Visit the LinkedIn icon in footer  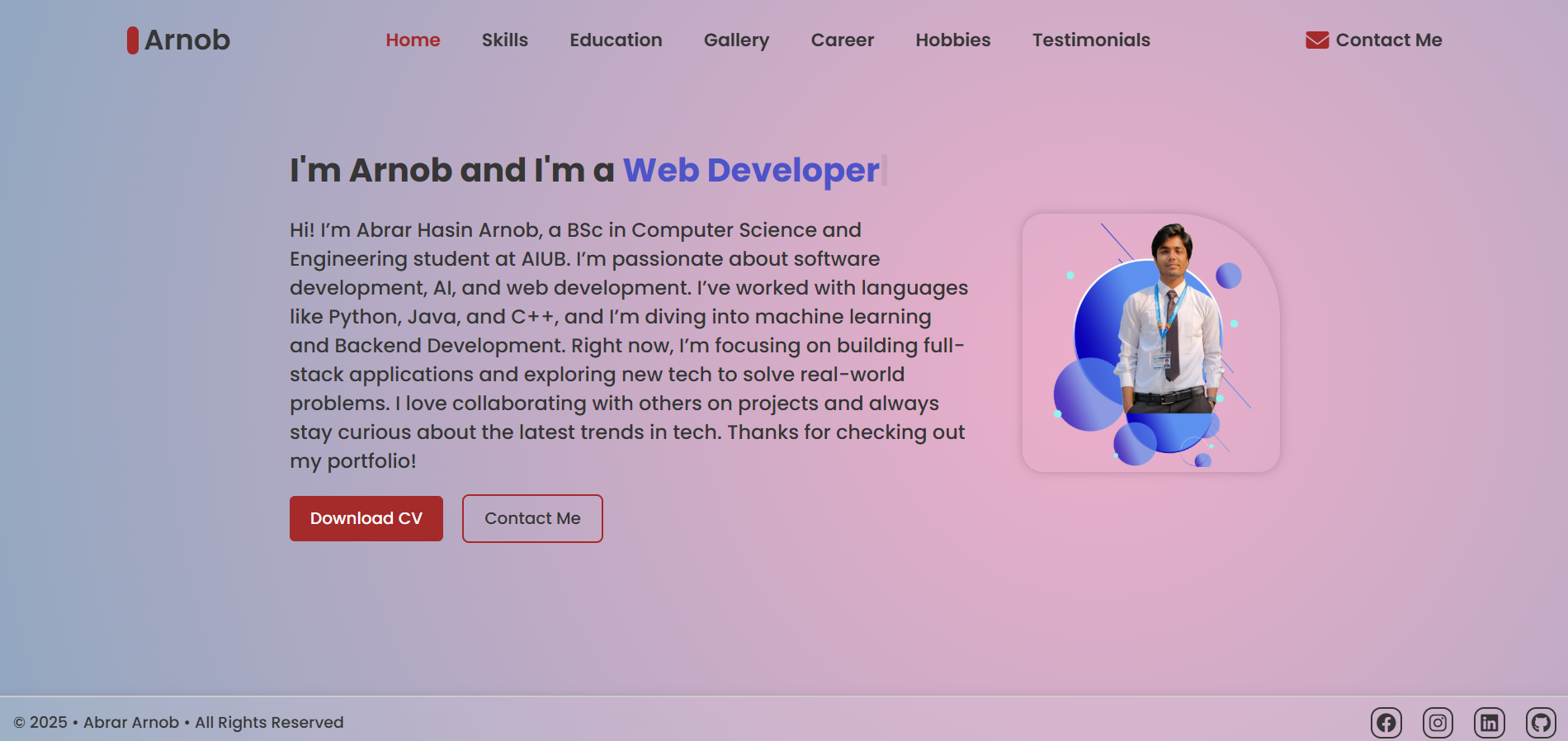(x=1489, y=723)
